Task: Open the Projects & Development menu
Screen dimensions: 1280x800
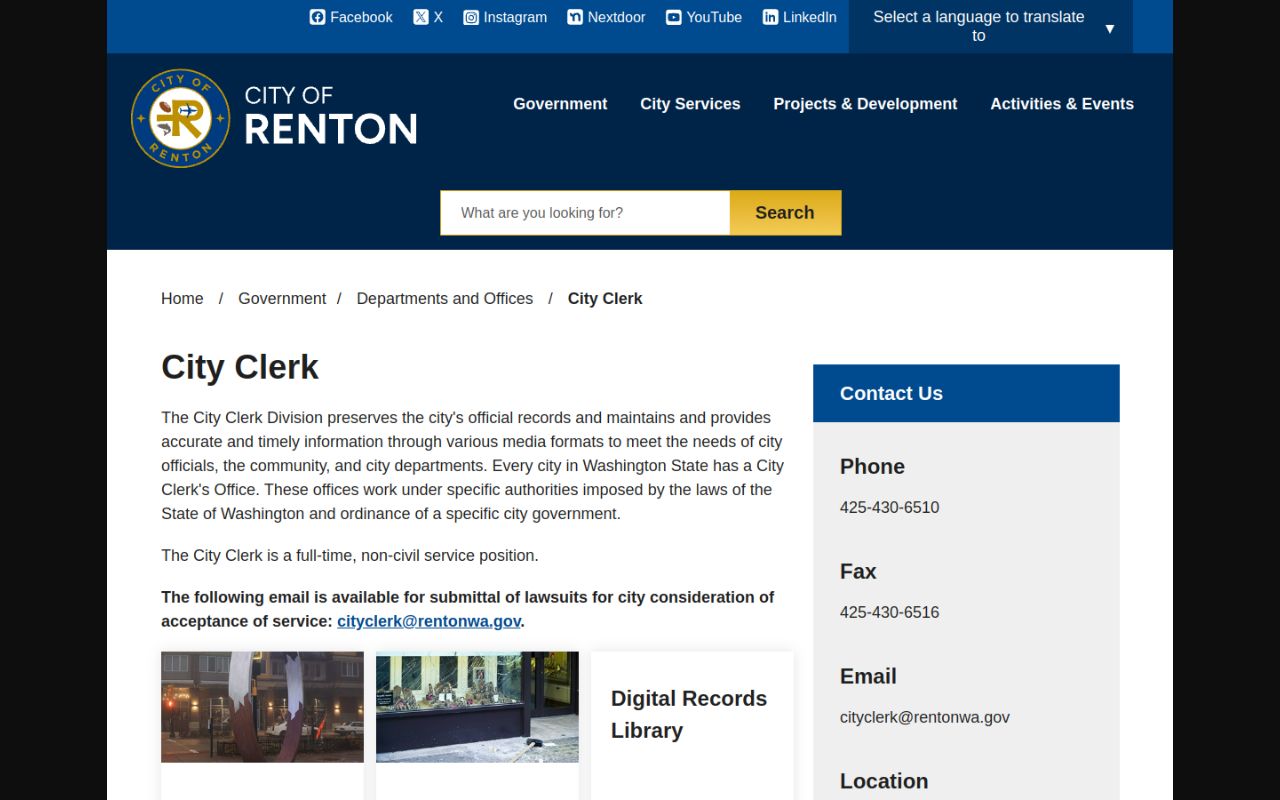Action: click(x=865, y=104)
